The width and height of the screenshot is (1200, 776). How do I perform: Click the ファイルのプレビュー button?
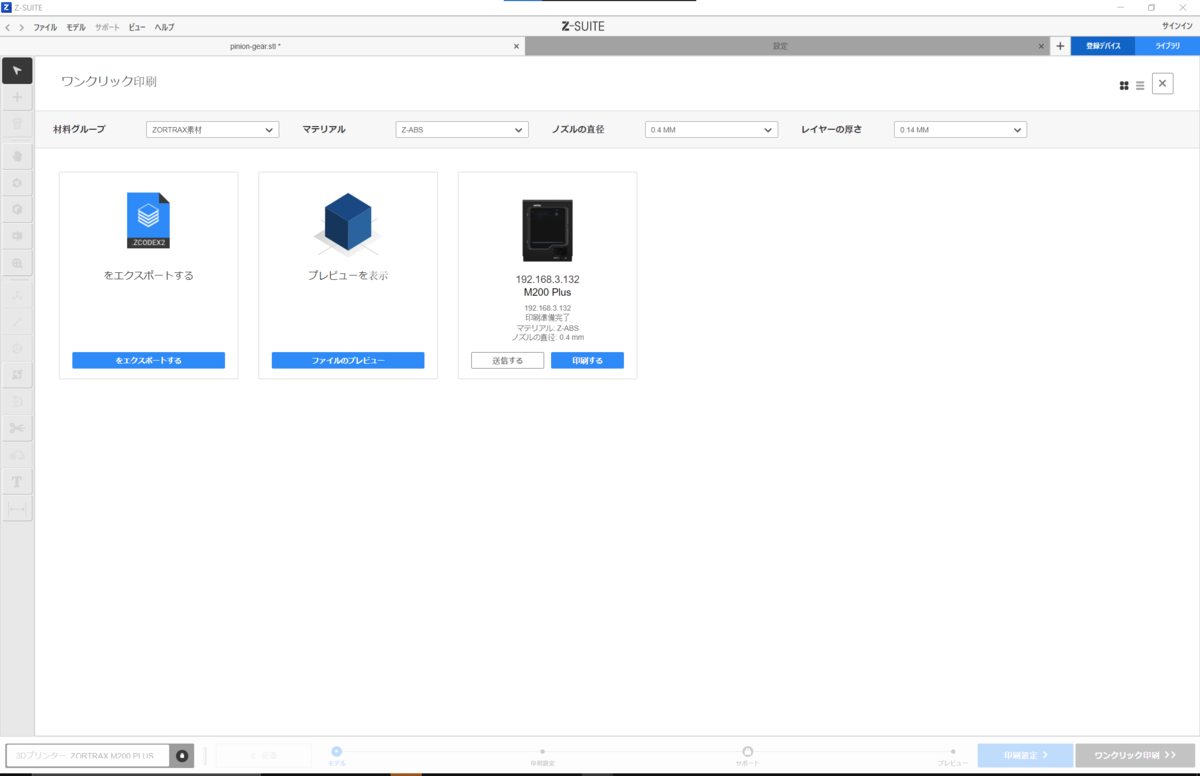tap(348, 360)
